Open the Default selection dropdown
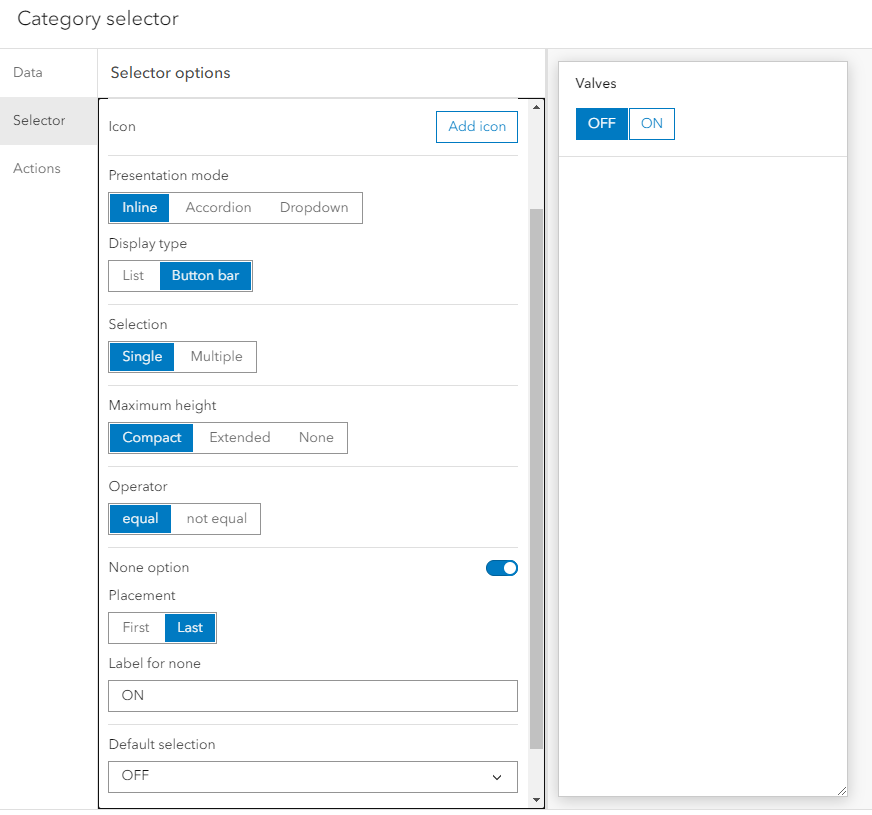The height and width of the screenshot is (815, 872). coord(313,777)
